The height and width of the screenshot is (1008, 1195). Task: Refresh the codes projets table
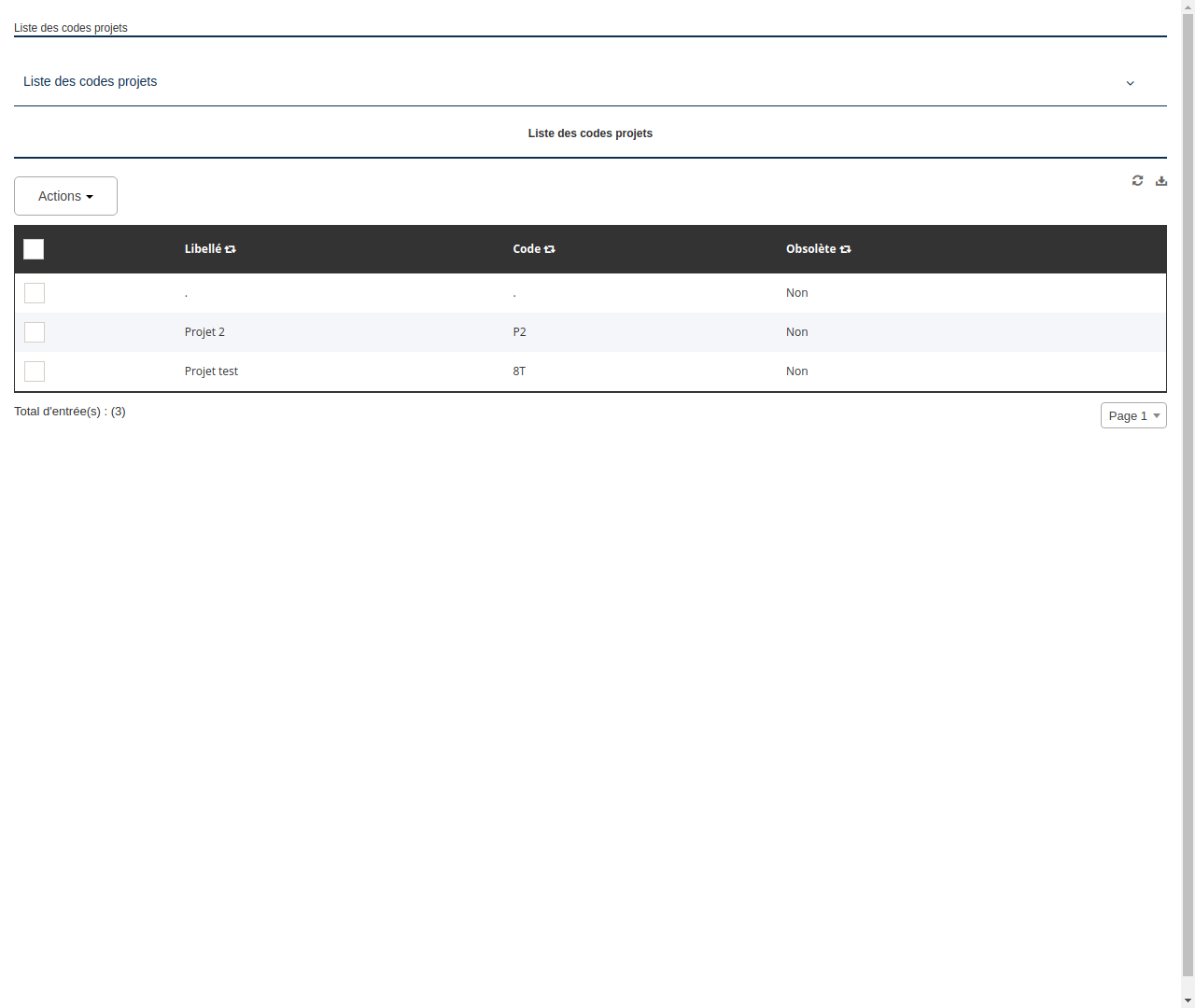coord(1137,180)
